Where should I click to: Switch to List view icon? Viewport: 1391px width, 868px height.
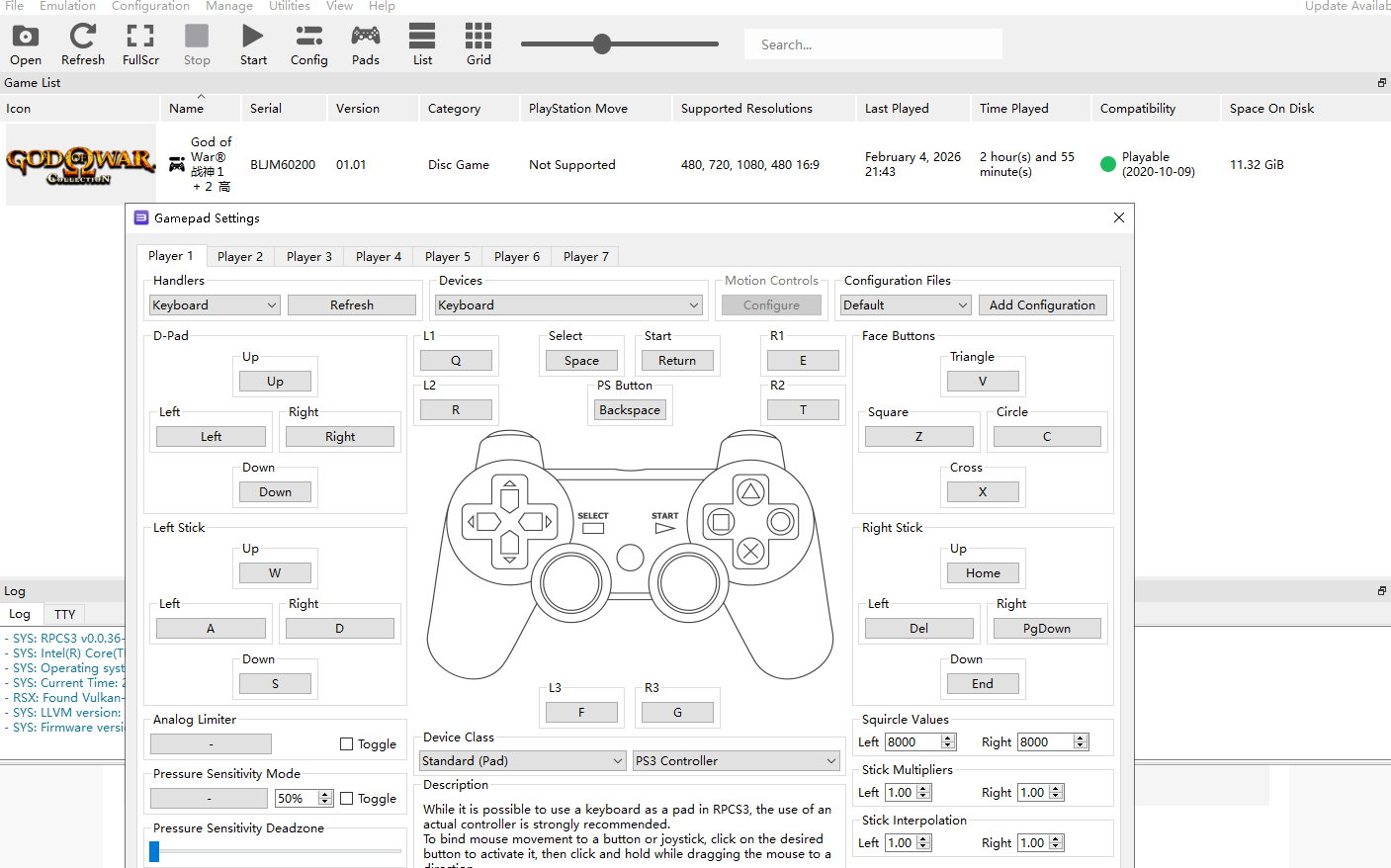click(422, 45)
